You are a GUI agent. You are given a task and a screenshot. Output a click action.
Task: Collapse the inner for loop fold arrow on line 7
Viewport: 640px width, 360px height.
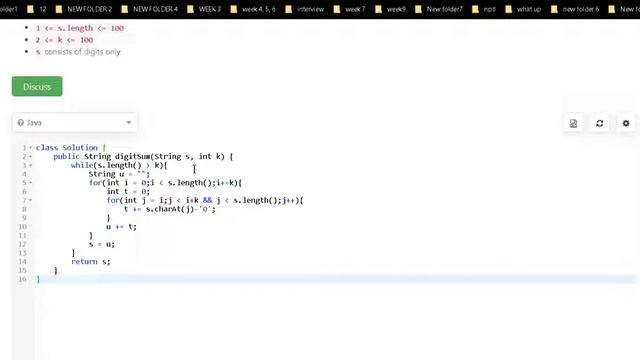(x=31, y=200)
